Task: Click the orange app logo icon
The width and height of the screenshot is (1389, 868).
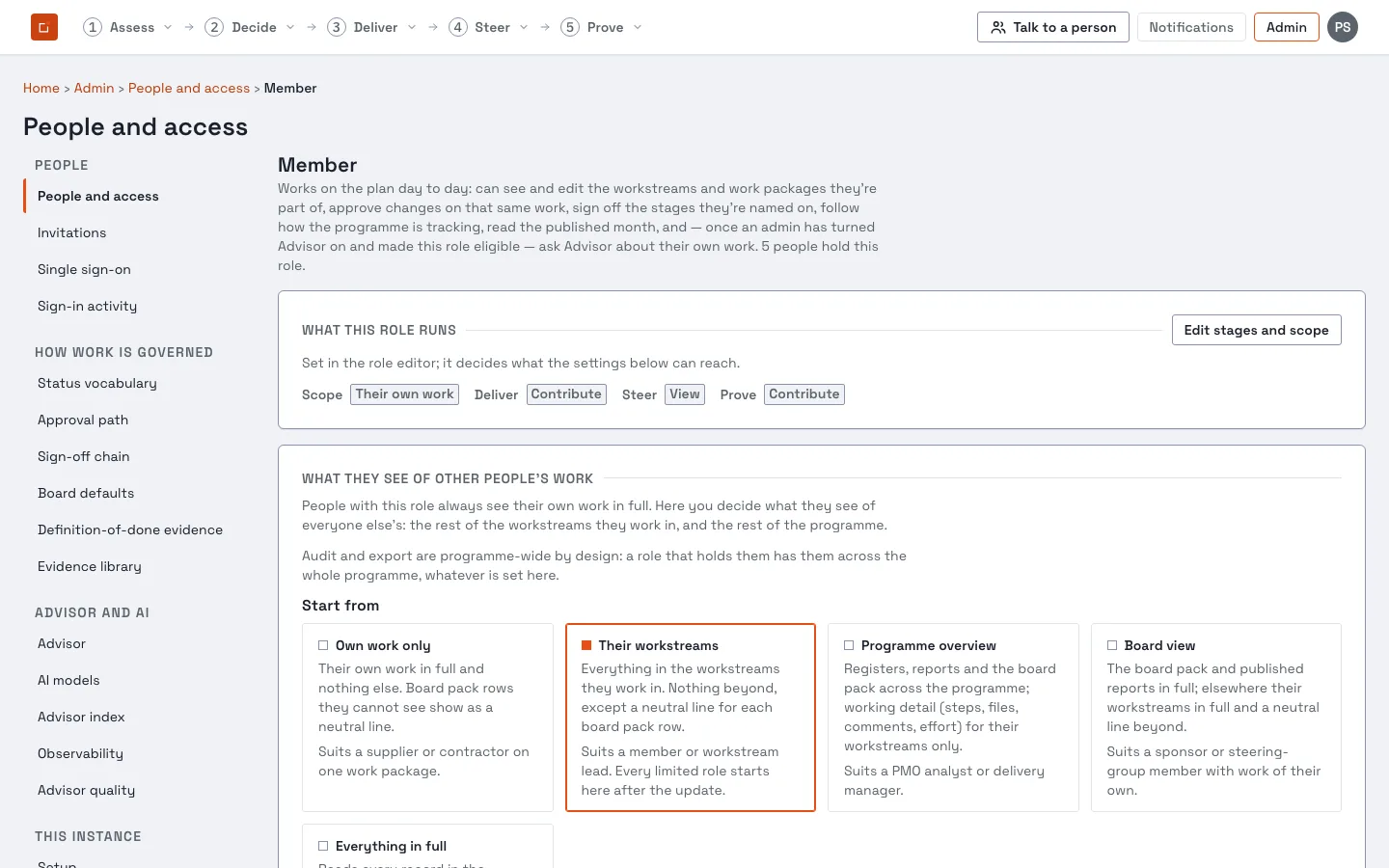Action: (44, 27)
